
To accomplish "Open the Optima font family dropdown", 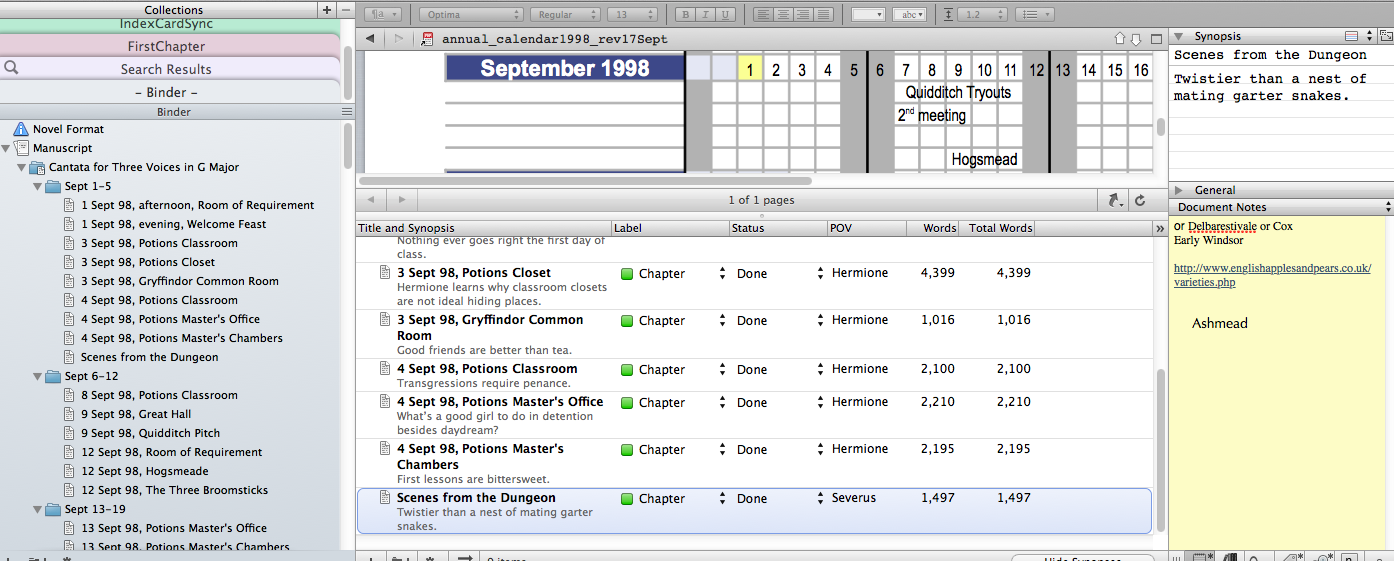I will pyautogui.click(x=471, y=14).
